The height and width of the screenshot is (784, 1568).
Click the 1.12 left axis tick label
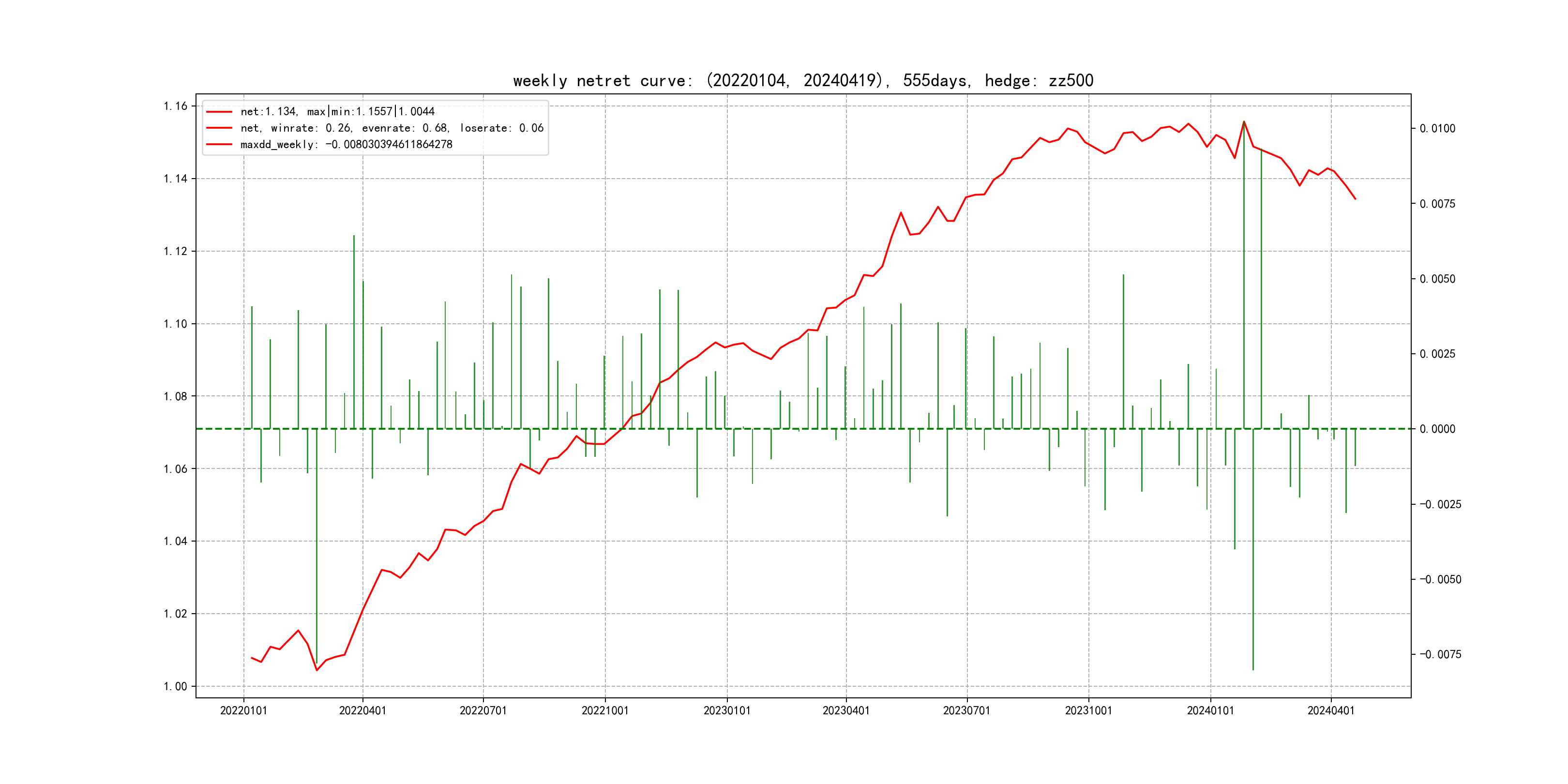[x=175, y=251]
